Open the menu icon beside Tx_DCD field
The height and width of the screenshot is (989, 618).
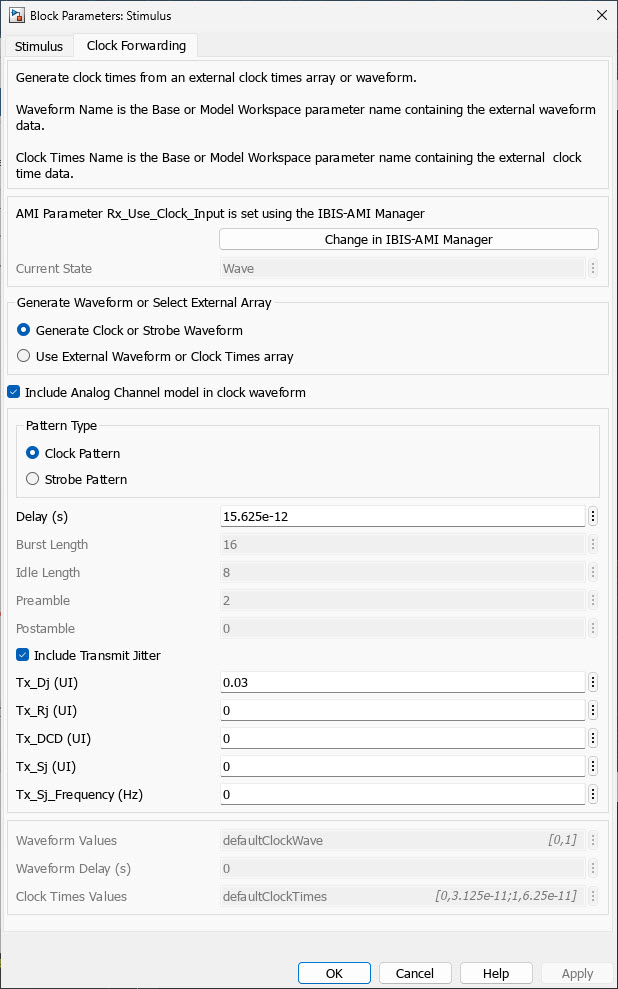pos(594,738)
